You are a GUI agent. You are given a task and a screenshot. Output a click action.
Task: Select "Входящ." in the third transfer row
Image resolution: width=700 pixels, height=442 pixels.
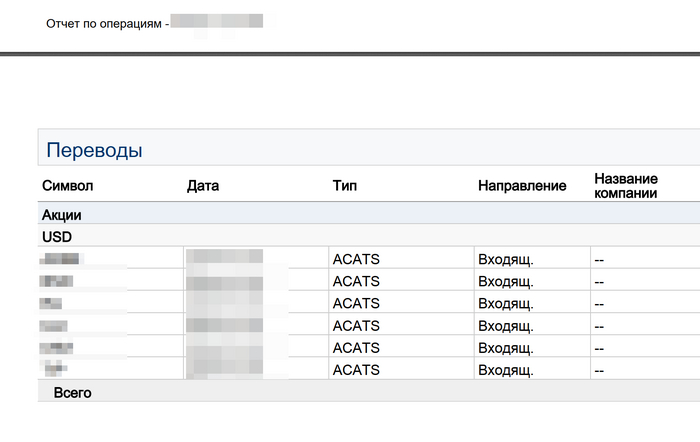[506, 304]
